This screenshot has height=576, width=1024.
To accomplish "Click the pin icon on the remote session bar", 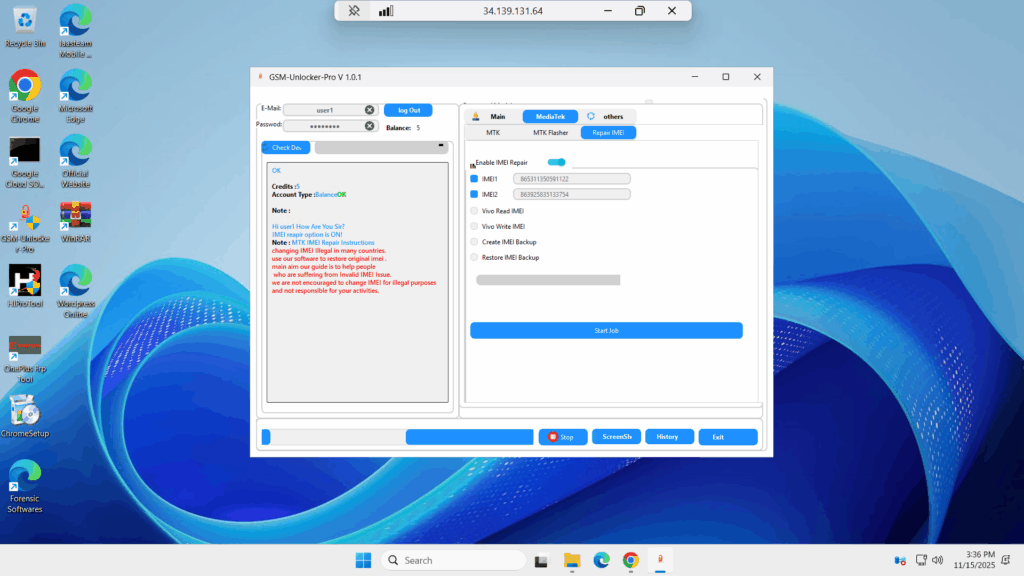I will pyautogui.click(x=354, y=11).
